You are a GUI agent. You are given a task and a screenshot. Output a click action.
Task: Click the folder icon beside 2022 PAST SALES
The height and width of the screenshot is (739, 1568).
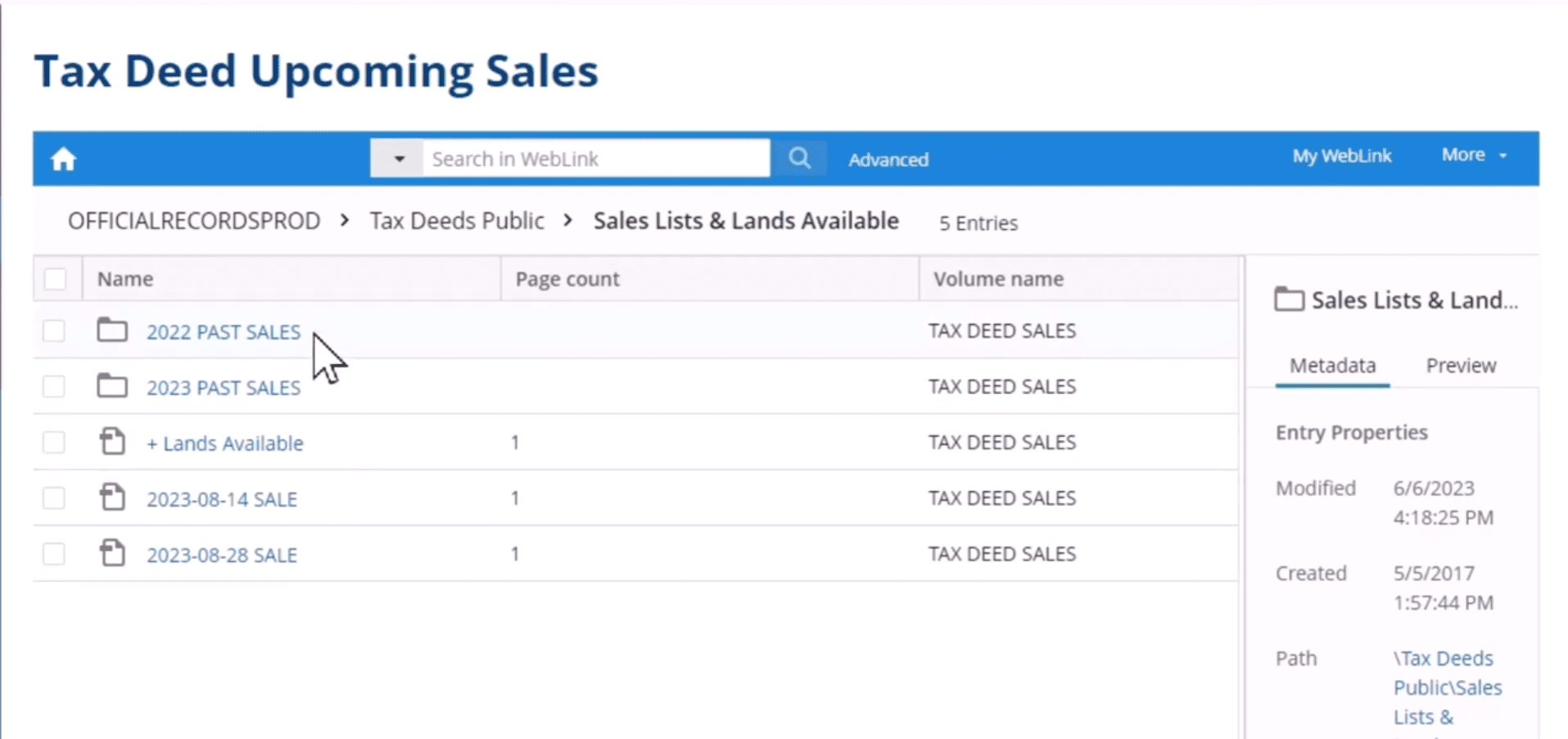[x=111, y=330]
